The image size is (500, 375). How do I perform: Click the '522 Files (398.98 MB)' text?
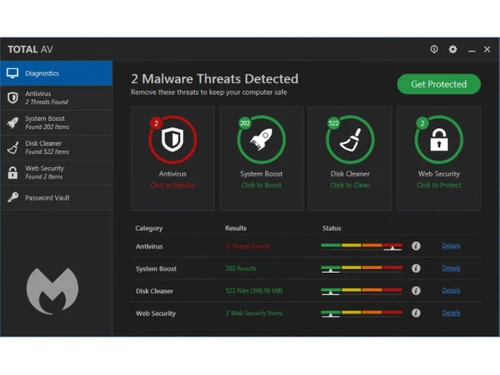point(254,291)
